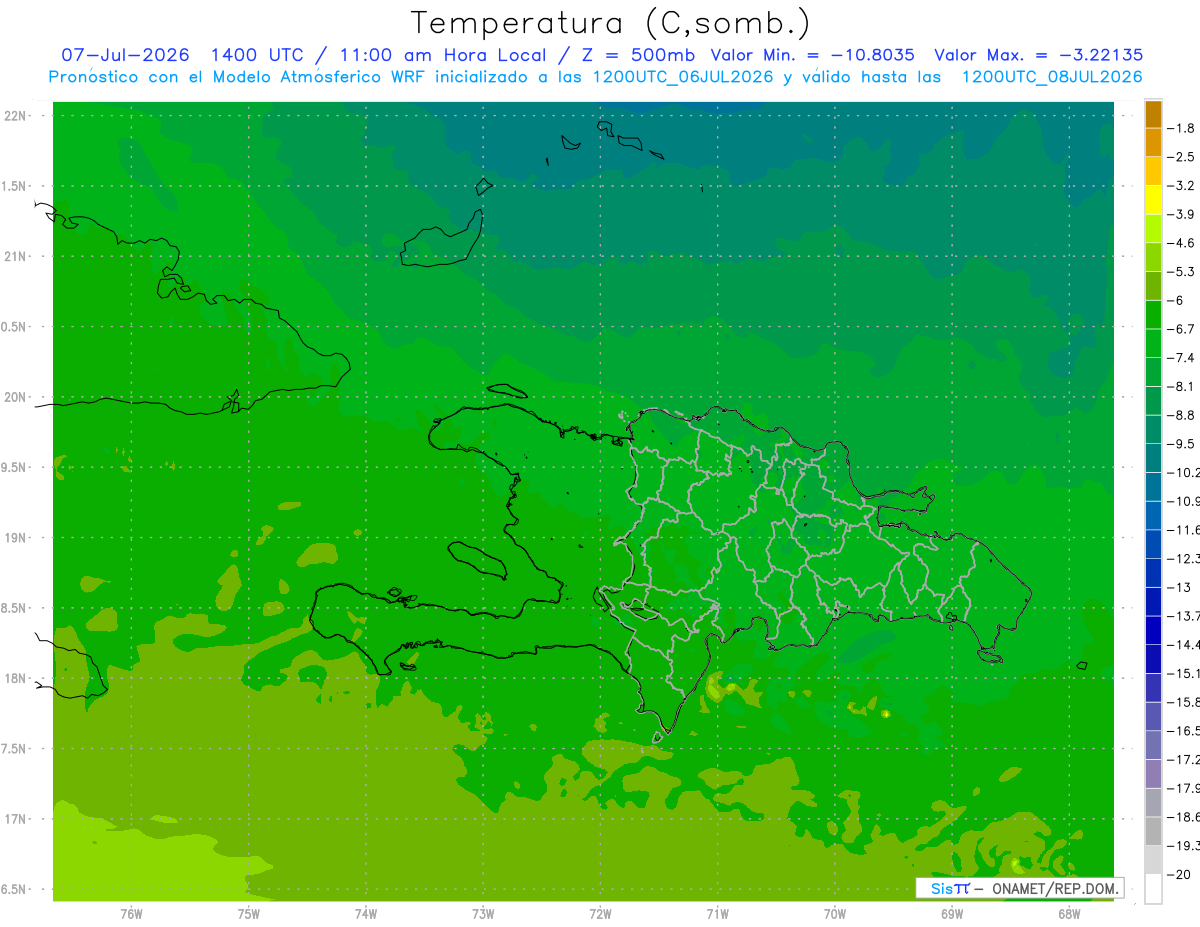Click the "21N" latitude axis label
Image resolution: width=1200 pixels, height=927 pixels.
coord(16,257)
